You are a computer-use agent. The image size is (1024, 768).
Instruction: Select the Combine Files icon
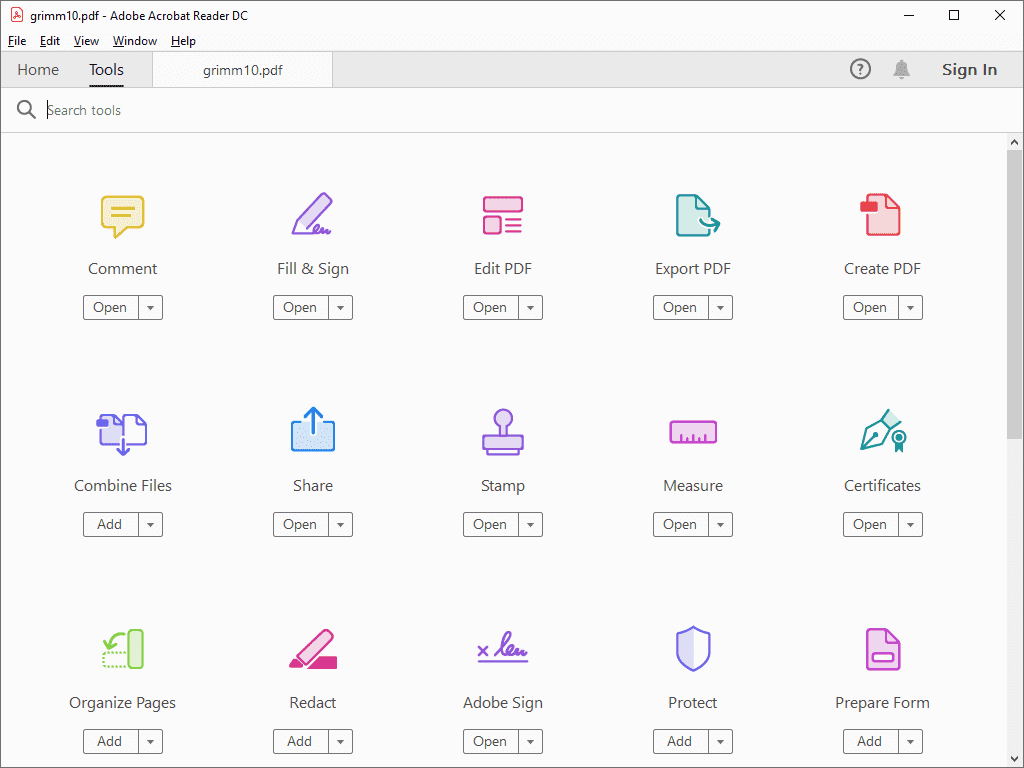(122, 434)
